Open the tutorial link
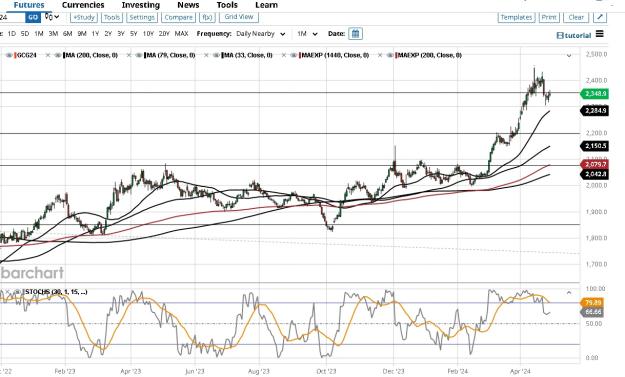This screenshot has height=377, width=625. [x=574, y=35]
